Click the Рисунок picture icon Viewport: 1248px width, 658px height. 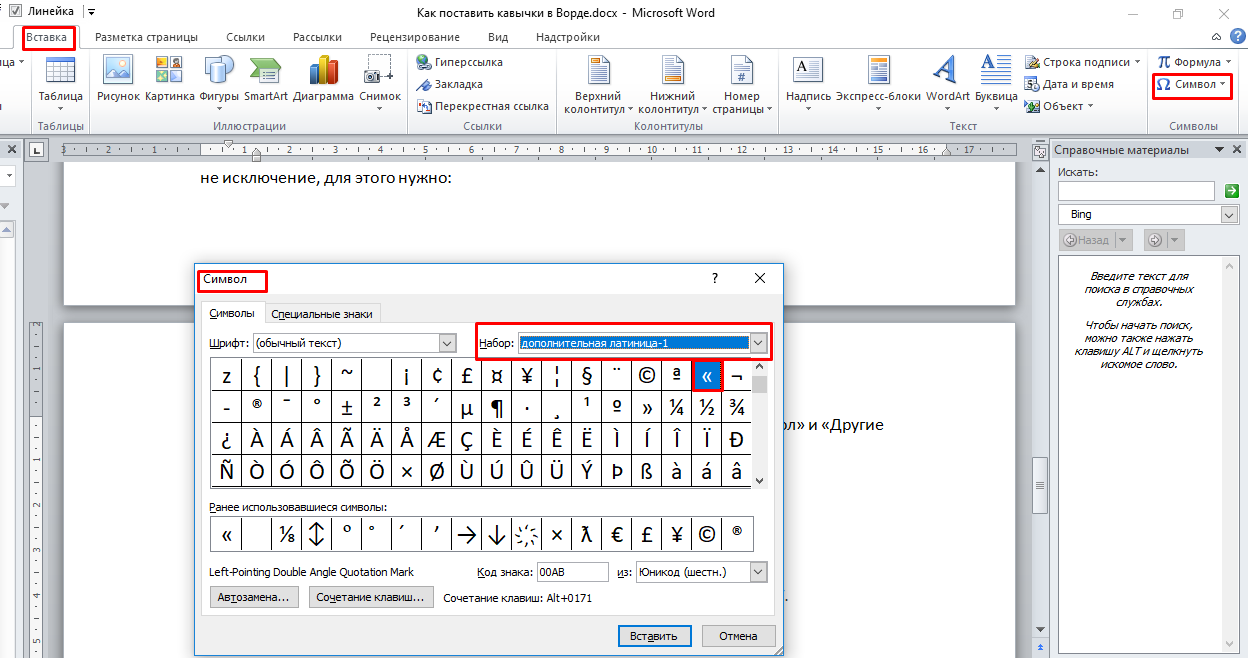118,79
